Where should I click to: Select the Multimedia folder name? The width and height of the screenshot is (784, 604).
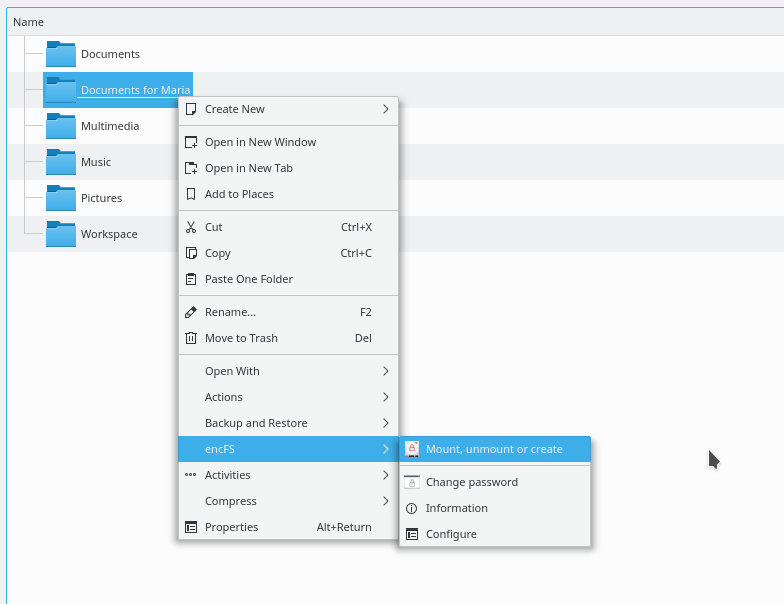pos(110,126)
